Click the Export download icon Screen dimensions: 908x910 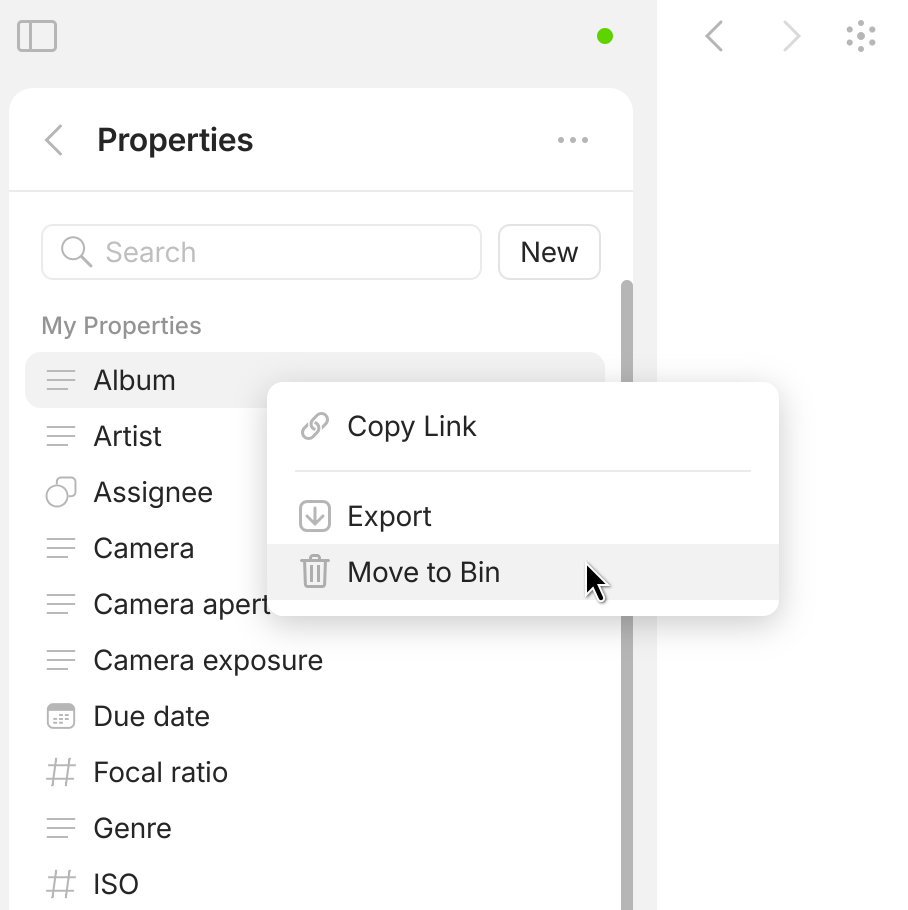[x=315, y=516]
